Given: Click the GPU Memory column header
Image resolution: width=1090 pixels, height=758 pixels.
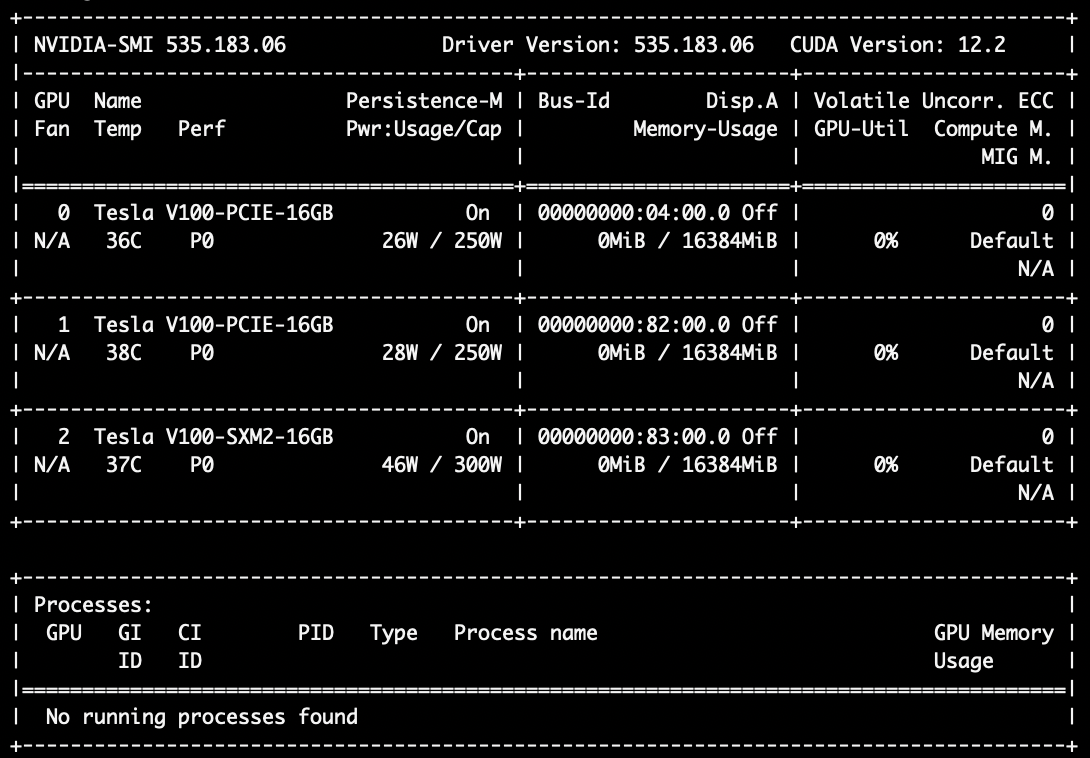Looking at the screenshot, I should click(x=993, y=634).
